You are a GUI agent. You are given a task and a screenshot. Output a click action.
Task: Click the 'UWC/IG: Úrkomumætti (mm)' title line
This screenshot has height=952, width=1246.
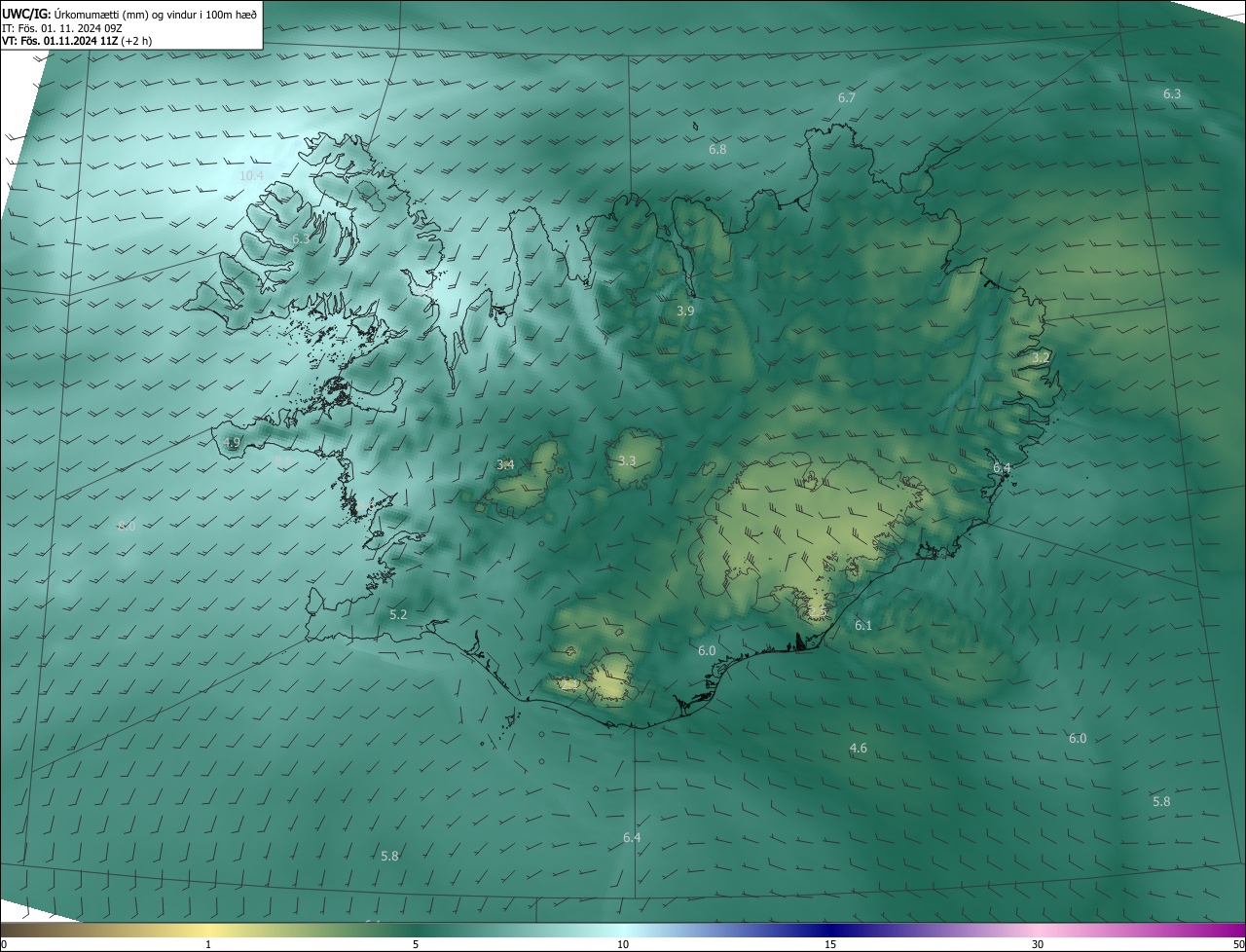click(x=129, y=13)
